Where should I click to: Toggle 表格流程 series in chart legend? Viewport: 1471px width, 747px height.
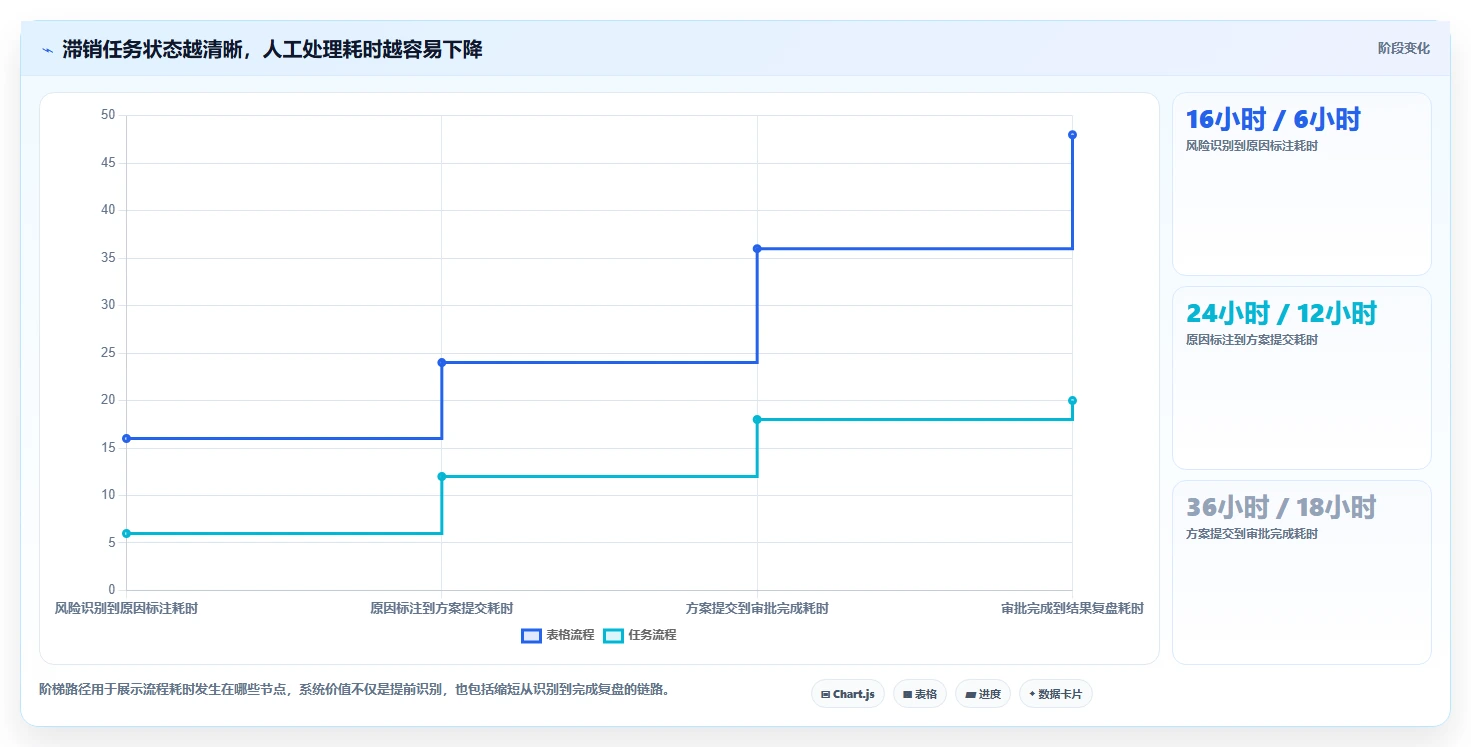(x=558, y=635)
